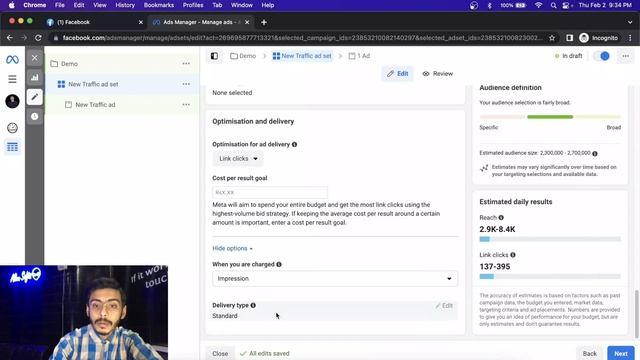Open the bar chart insights icon
This screenshot has width=640, height=360.
(x=35, y=77)
